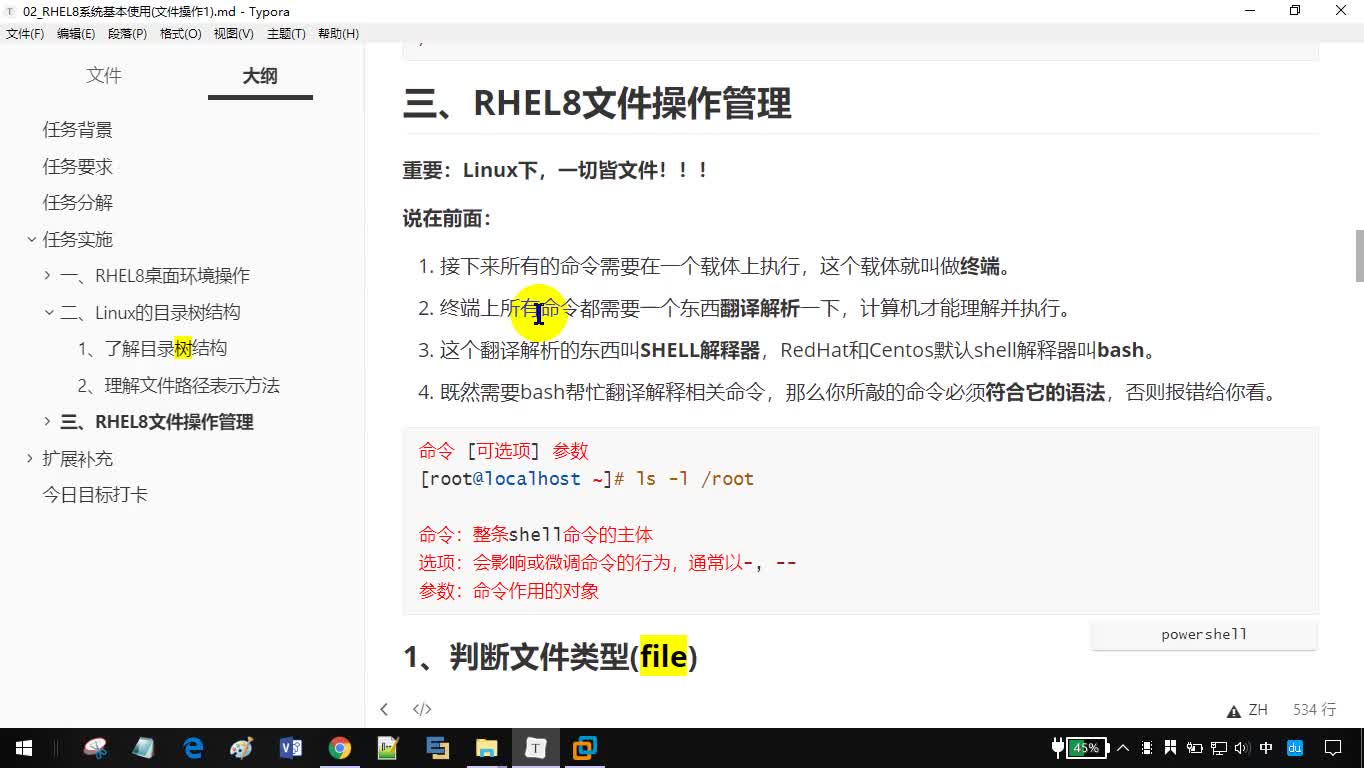Open the 帮助(H) menu
Screen dimensions: 1364x768
pos(338,34)
